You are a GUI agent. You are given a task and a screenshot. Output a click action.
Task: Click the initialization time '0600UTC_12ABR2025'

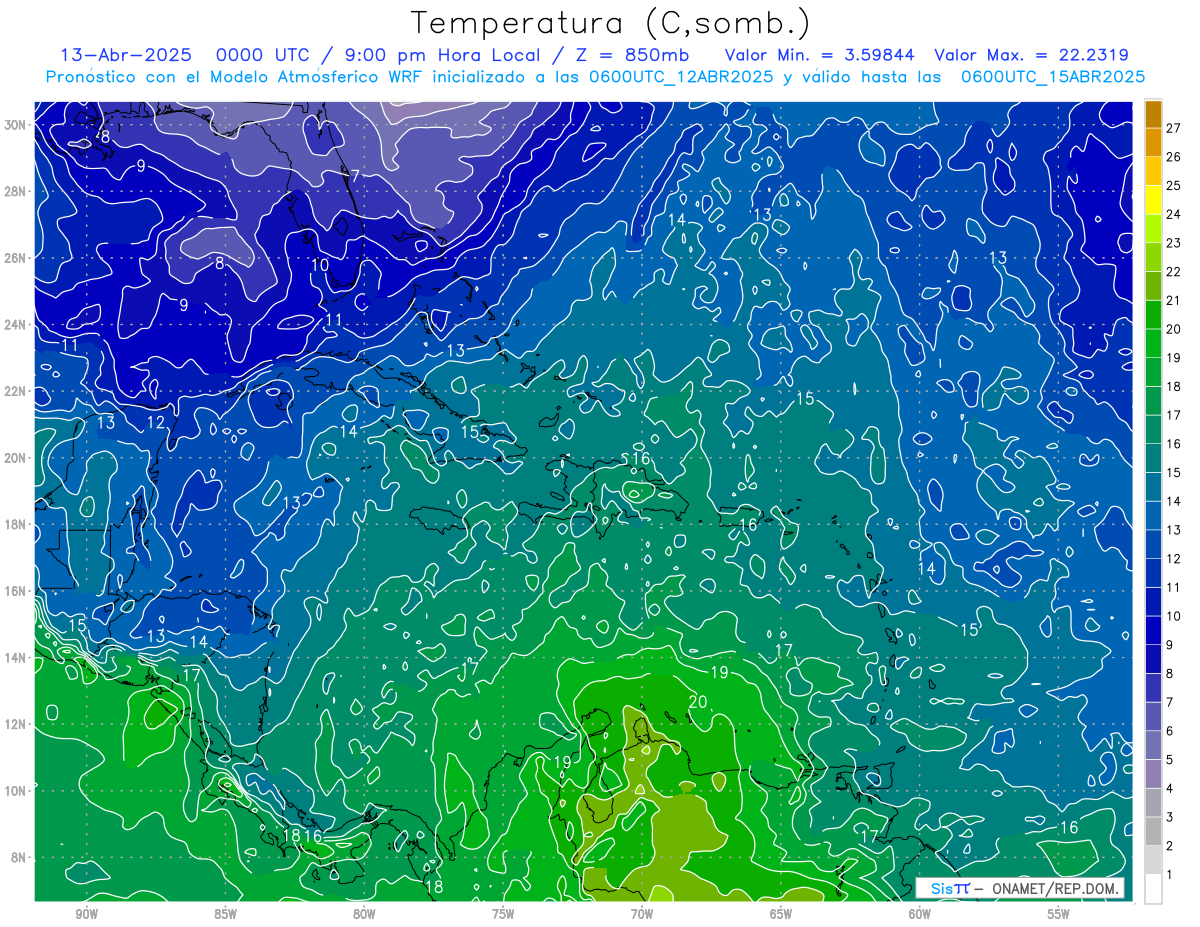[680, 76]
